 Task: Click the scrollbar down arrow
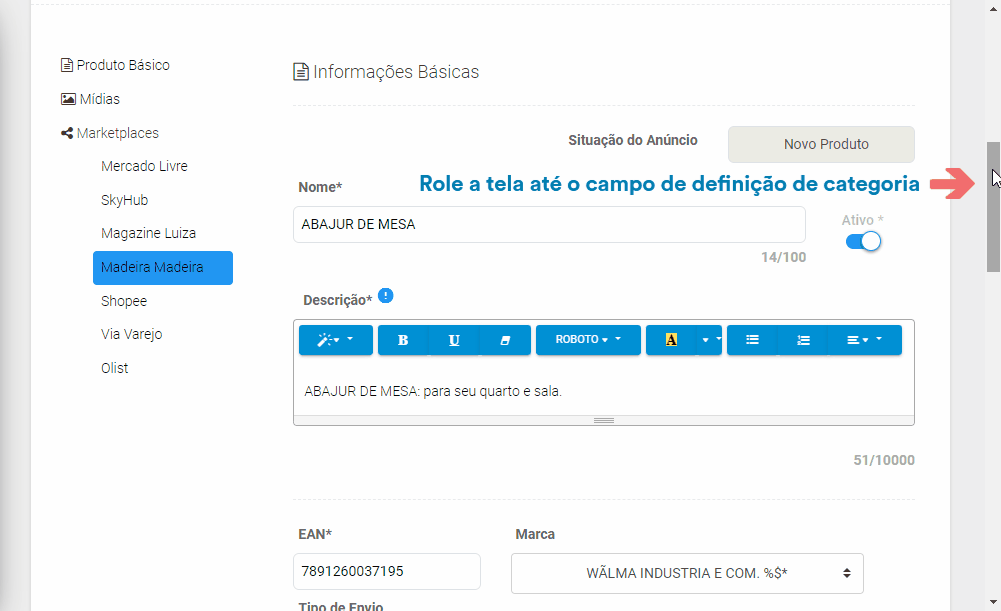click(993, 602)
